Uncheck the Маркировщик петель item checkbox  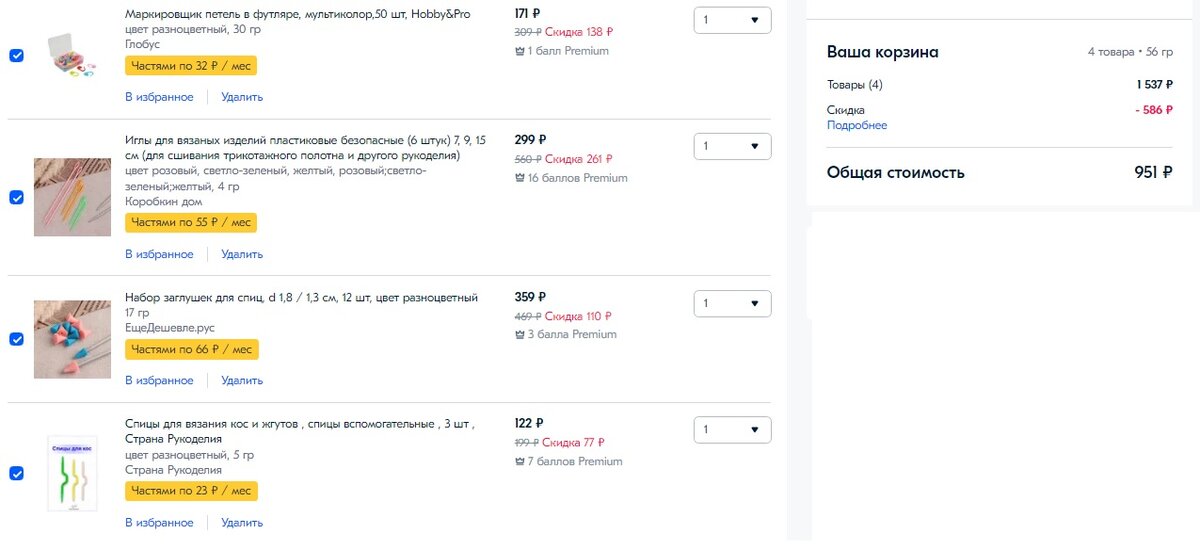[16, 55]
